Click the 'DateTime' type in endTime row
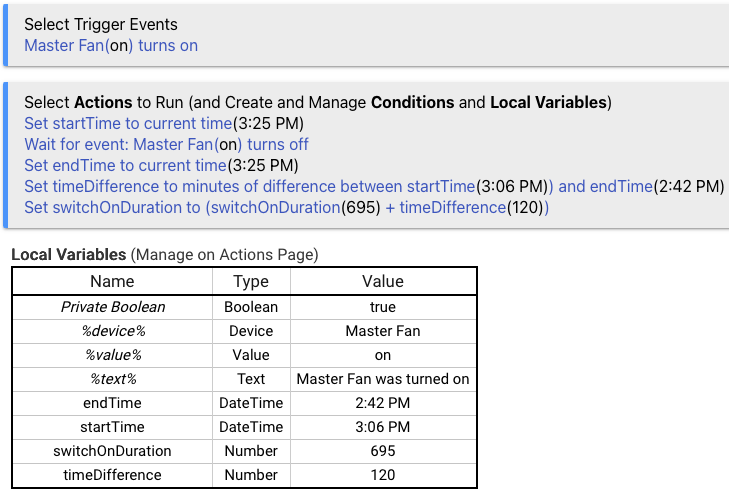The width and height of the screenshot is (729, 501). pyautogui.click(x=251, y=403)
